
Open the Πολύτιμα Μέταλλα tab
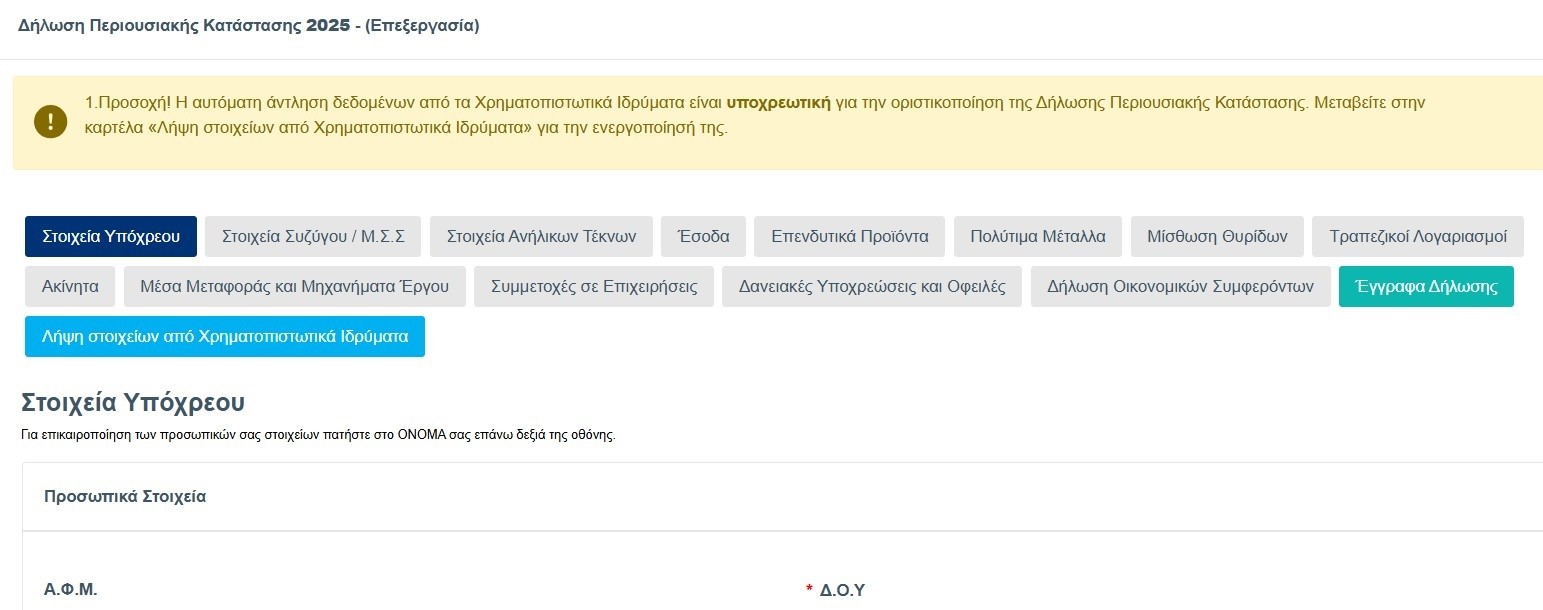click(x=1037, y=237)
